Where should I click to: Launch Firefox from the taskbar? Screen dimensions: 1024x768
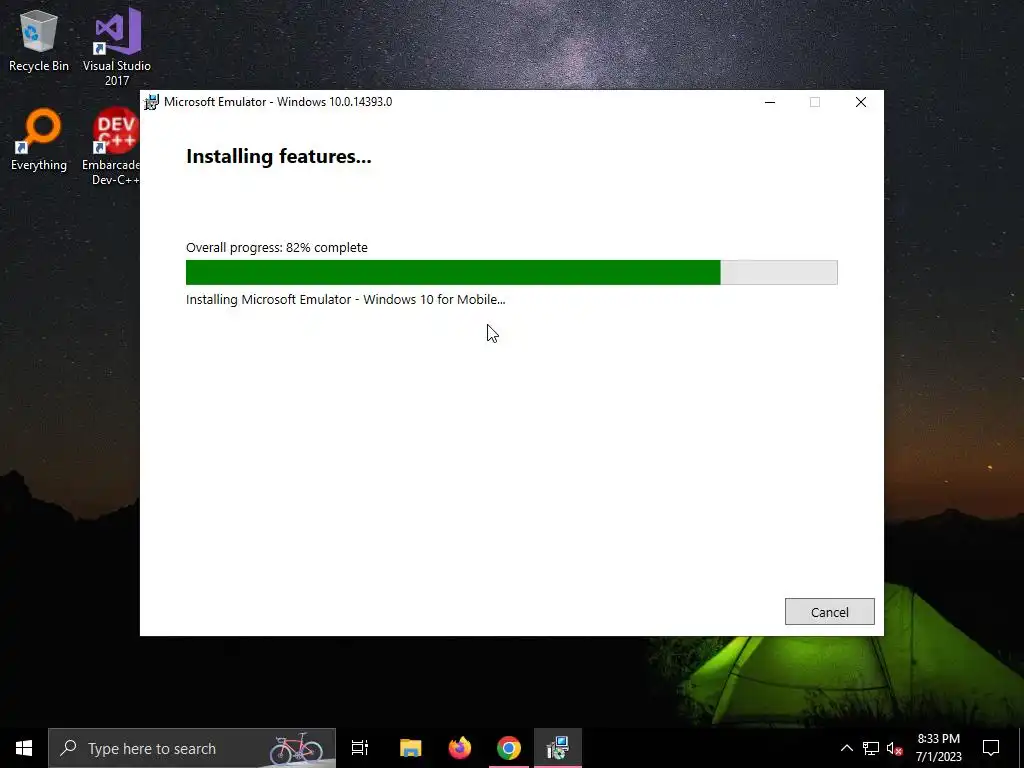pos(460,748)
